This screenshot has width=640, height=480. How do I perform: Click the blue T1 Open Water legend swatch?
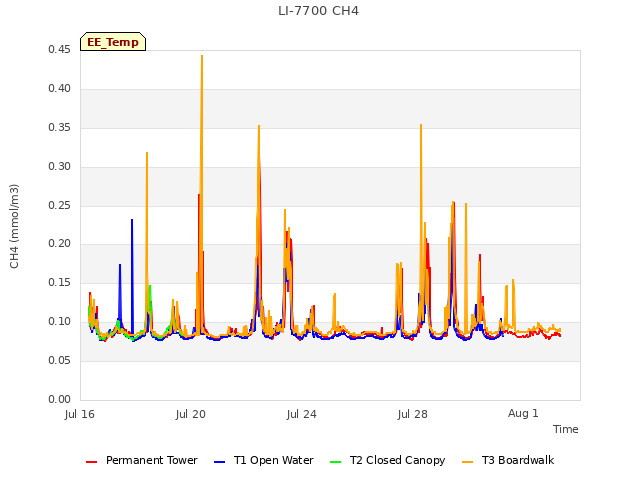click(220, 462)
